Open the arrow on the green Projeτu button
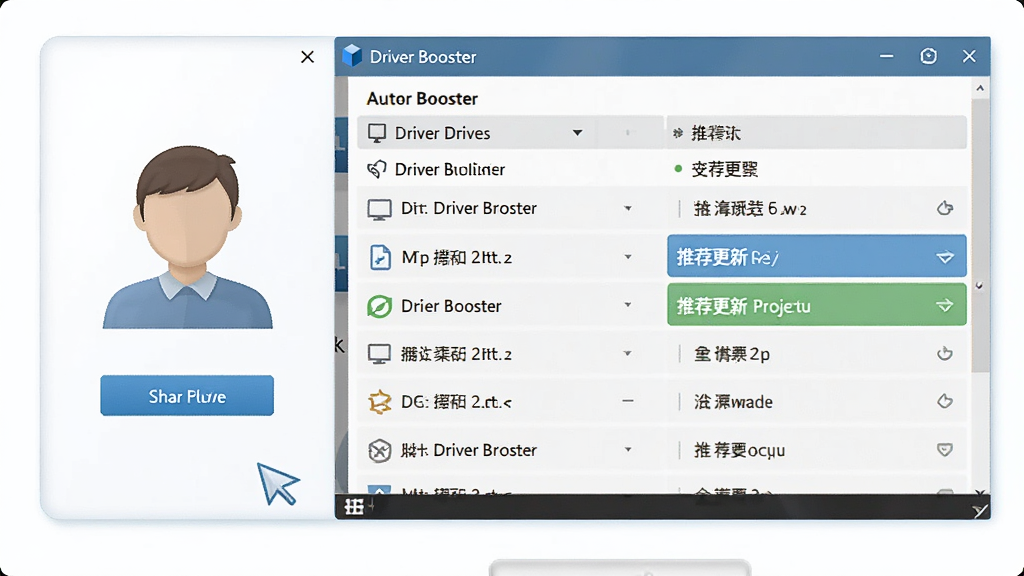The width and height of the screenshot is (1024, 576). [x=944, y=306]
